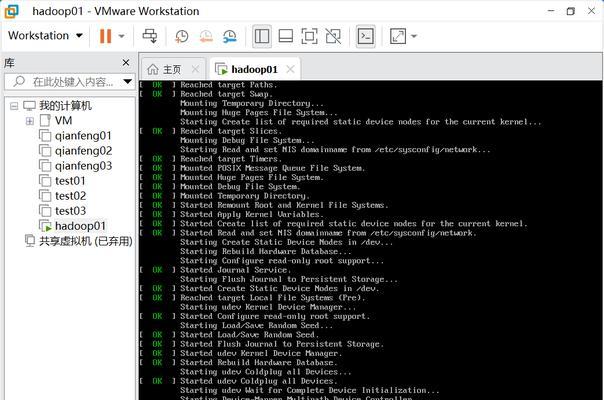The width and height of the screenshot is (604, 400).
Task: Enter full screen mode
Action: point(309,36)
